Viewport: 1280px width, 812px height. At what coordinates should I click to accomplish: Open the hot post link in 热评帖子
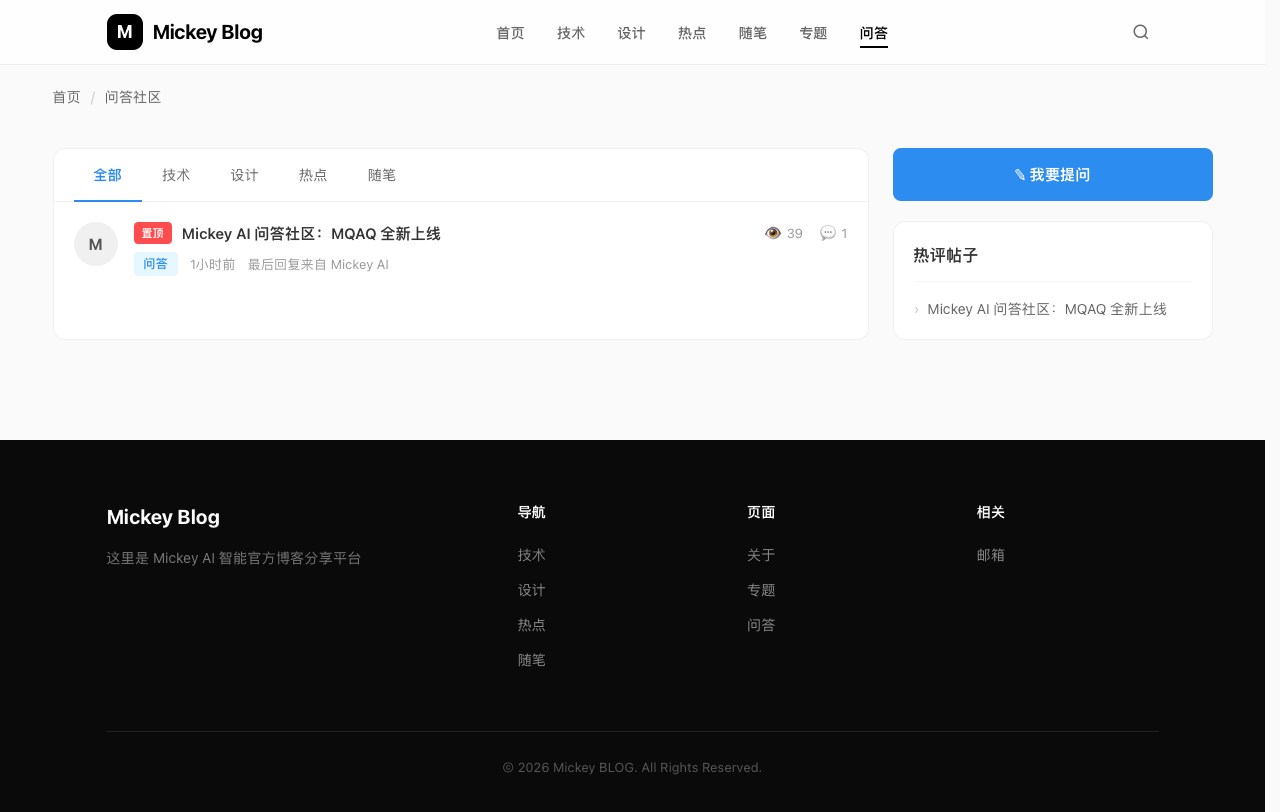point(1047,309)
